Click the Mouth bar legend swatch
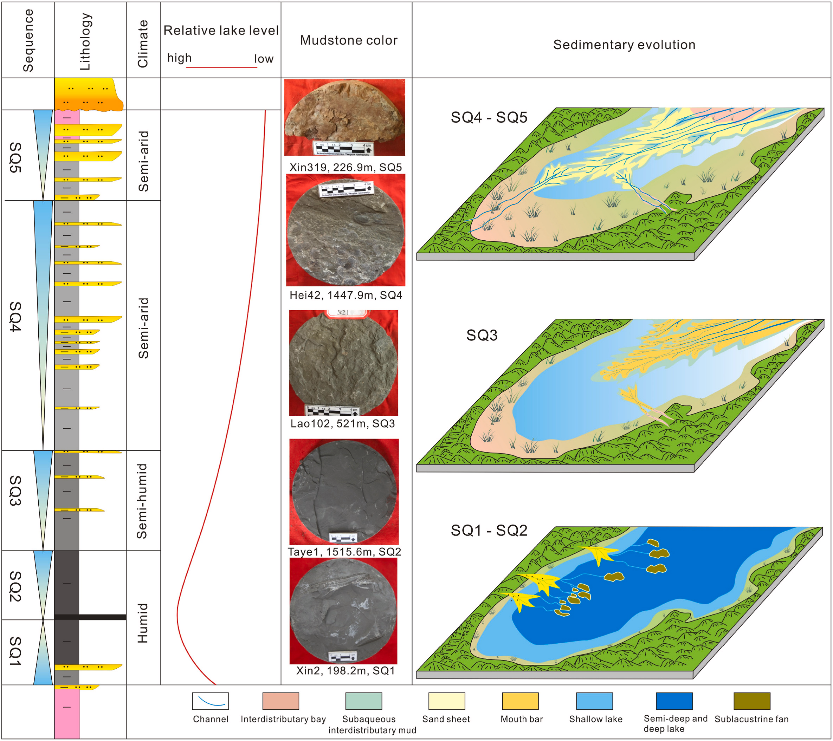This screenshot has width=833, height=741. 519,701
